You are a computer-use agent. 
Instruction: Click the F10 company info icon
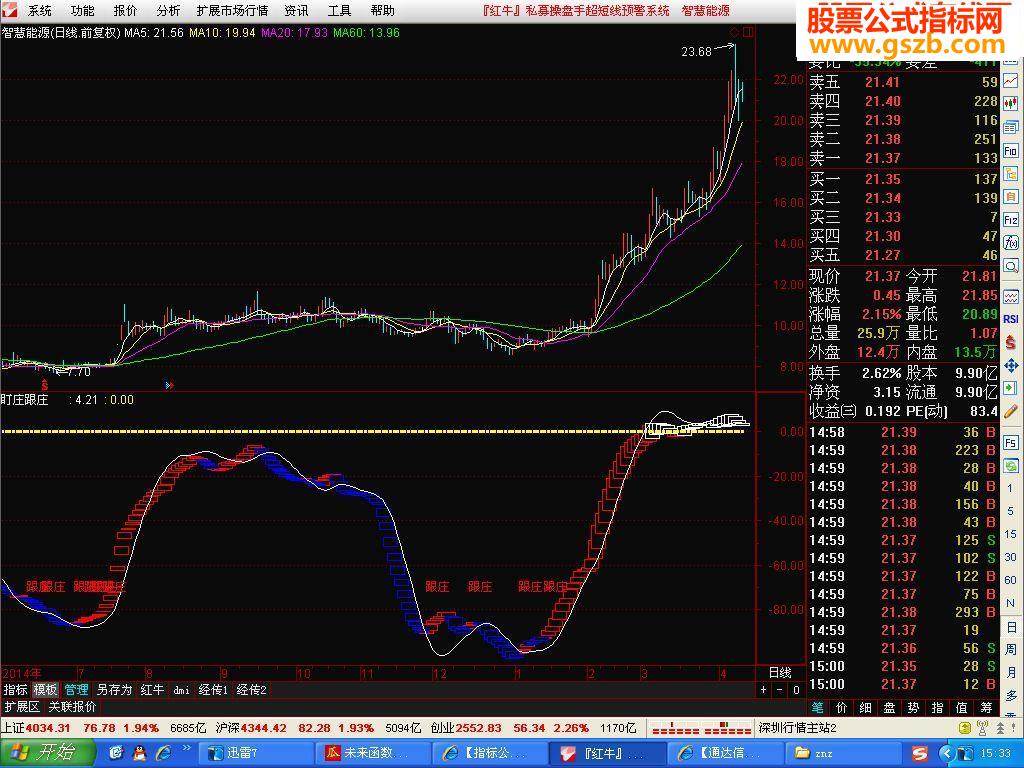click(x=1010, y=151)
